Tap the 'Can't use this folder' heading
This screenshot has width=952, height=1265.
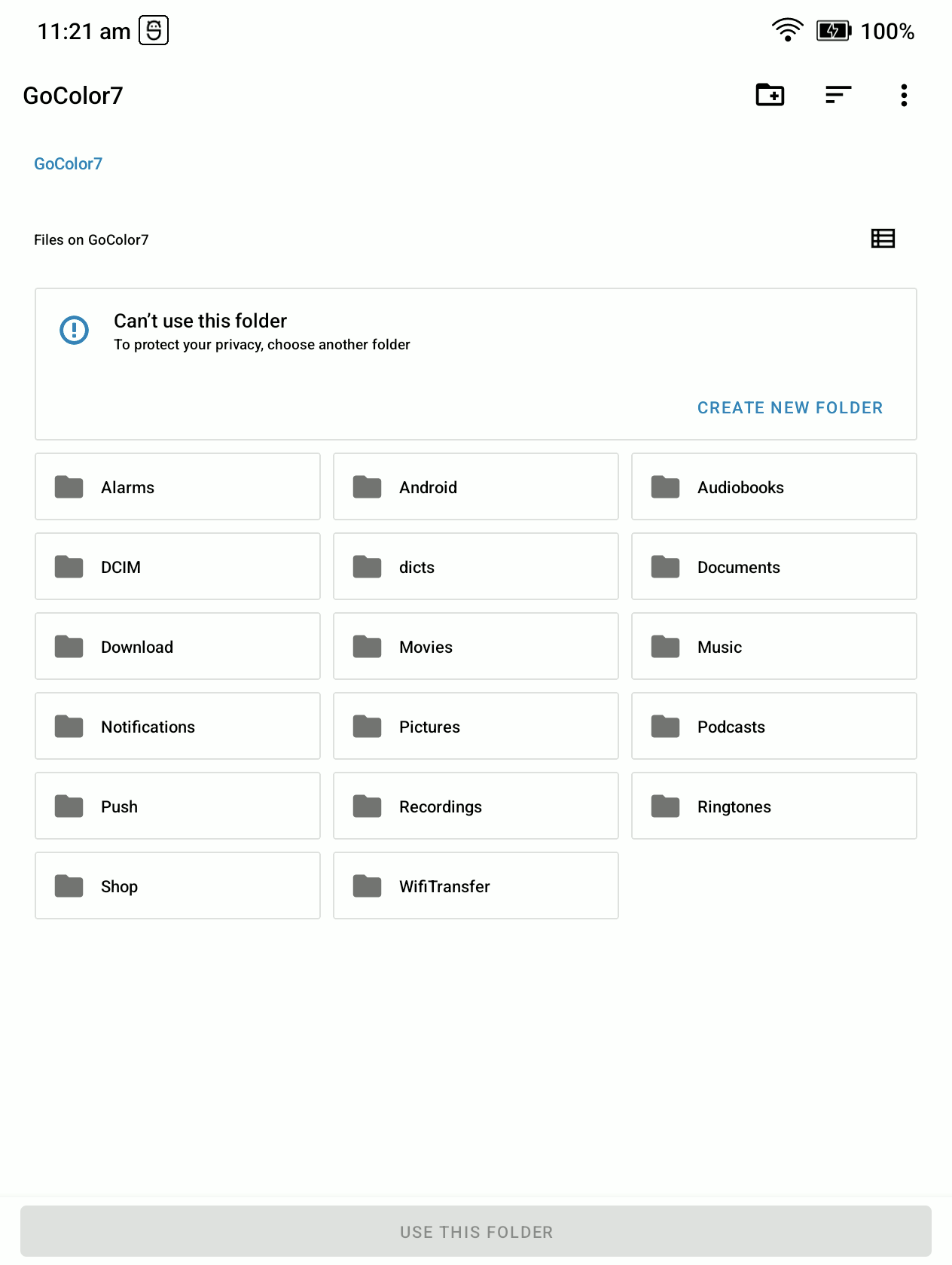200,321
